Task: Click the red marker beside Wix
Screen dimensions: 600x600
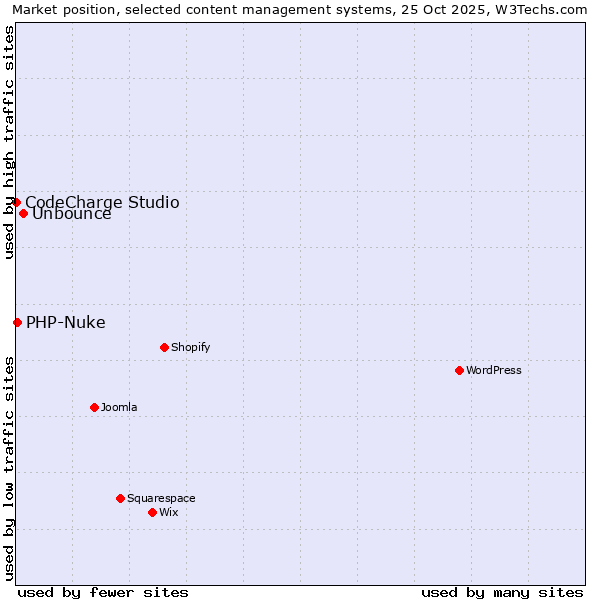Action: [152, 512]
